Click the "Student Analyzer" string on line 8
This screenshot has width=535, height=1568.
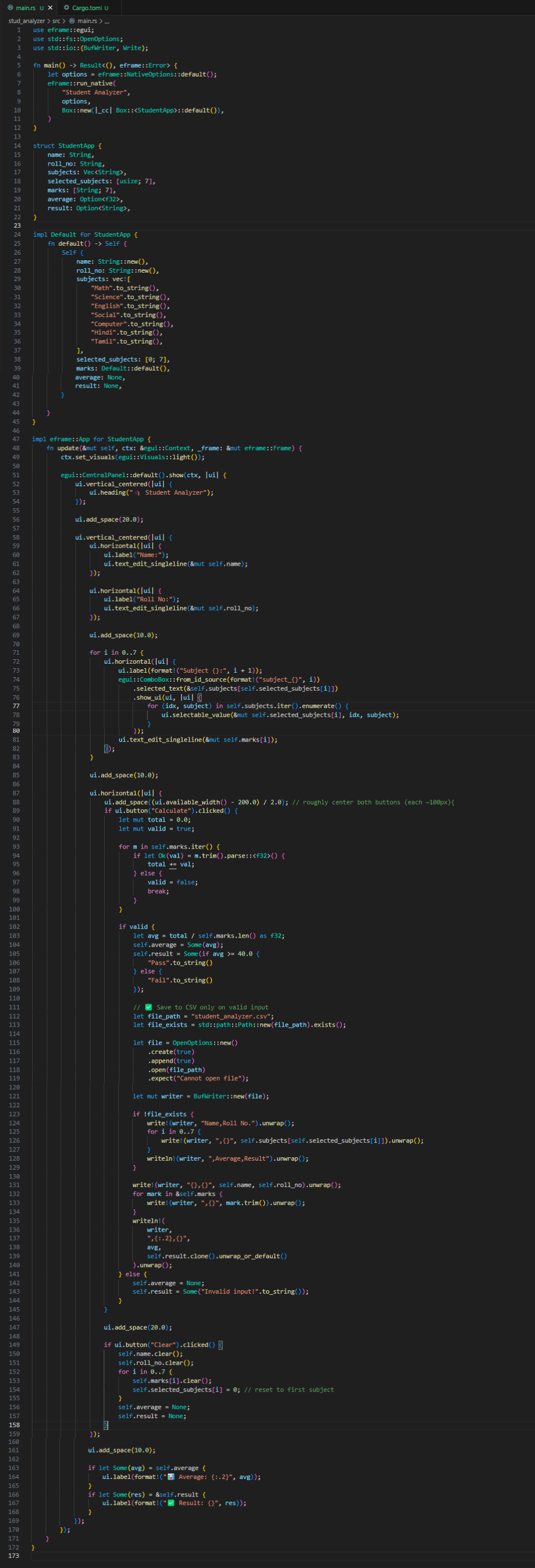pos(96,92)
